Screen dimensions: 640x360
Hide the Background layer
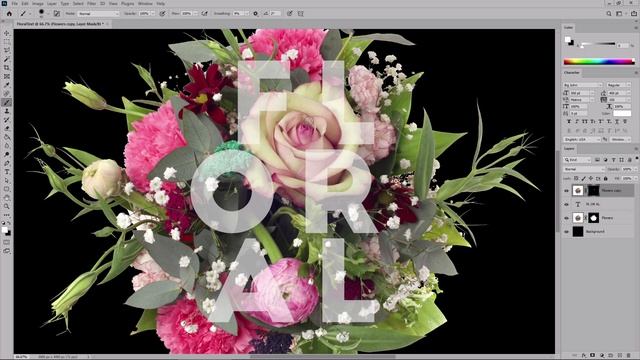[x=566, y=231]
